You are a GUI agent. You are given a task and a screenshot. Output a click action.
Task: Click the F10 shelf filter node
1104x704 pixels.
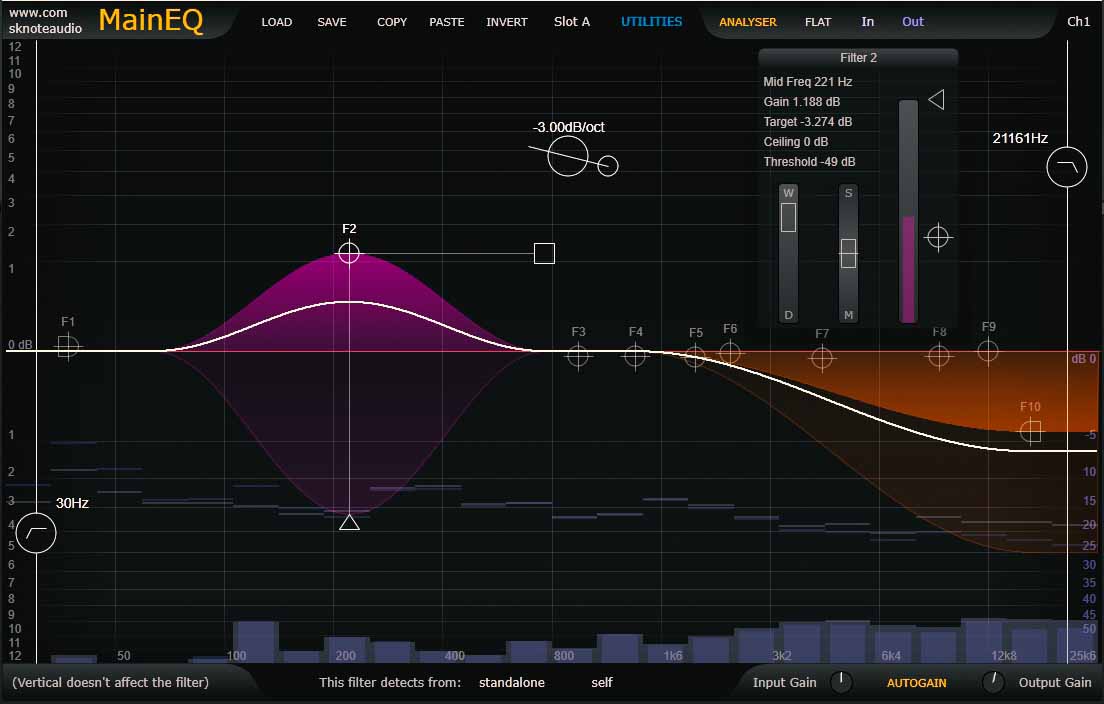1030,431
